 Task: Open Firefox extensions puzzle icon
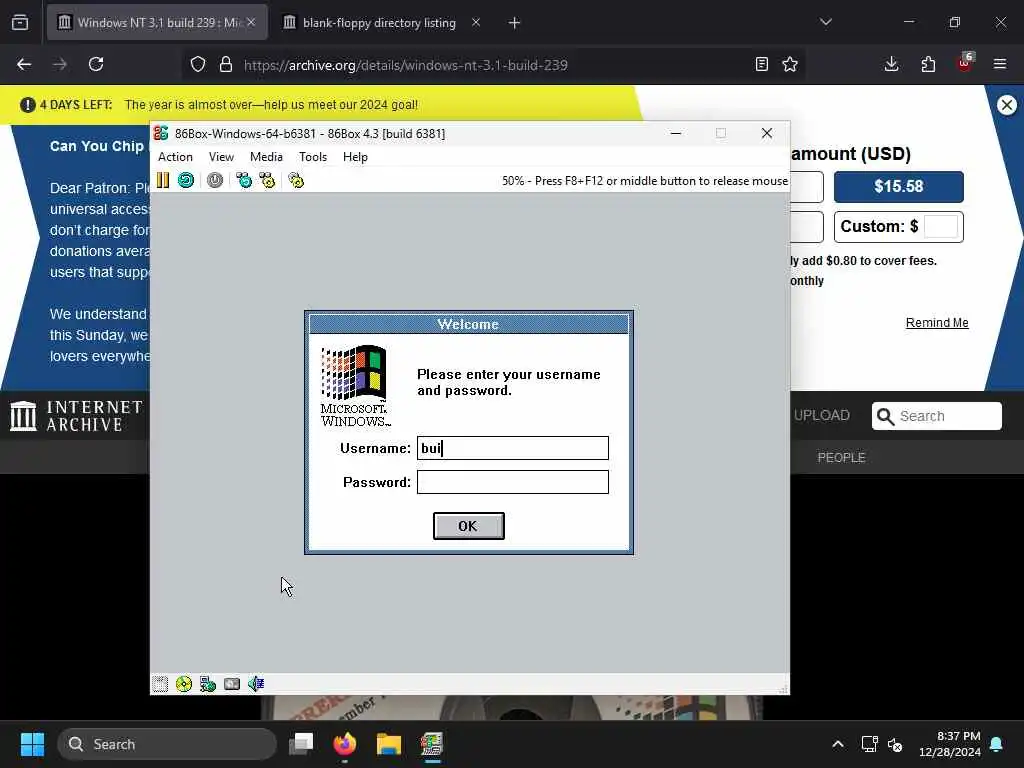pyautogui.click(x=928, y=64)
